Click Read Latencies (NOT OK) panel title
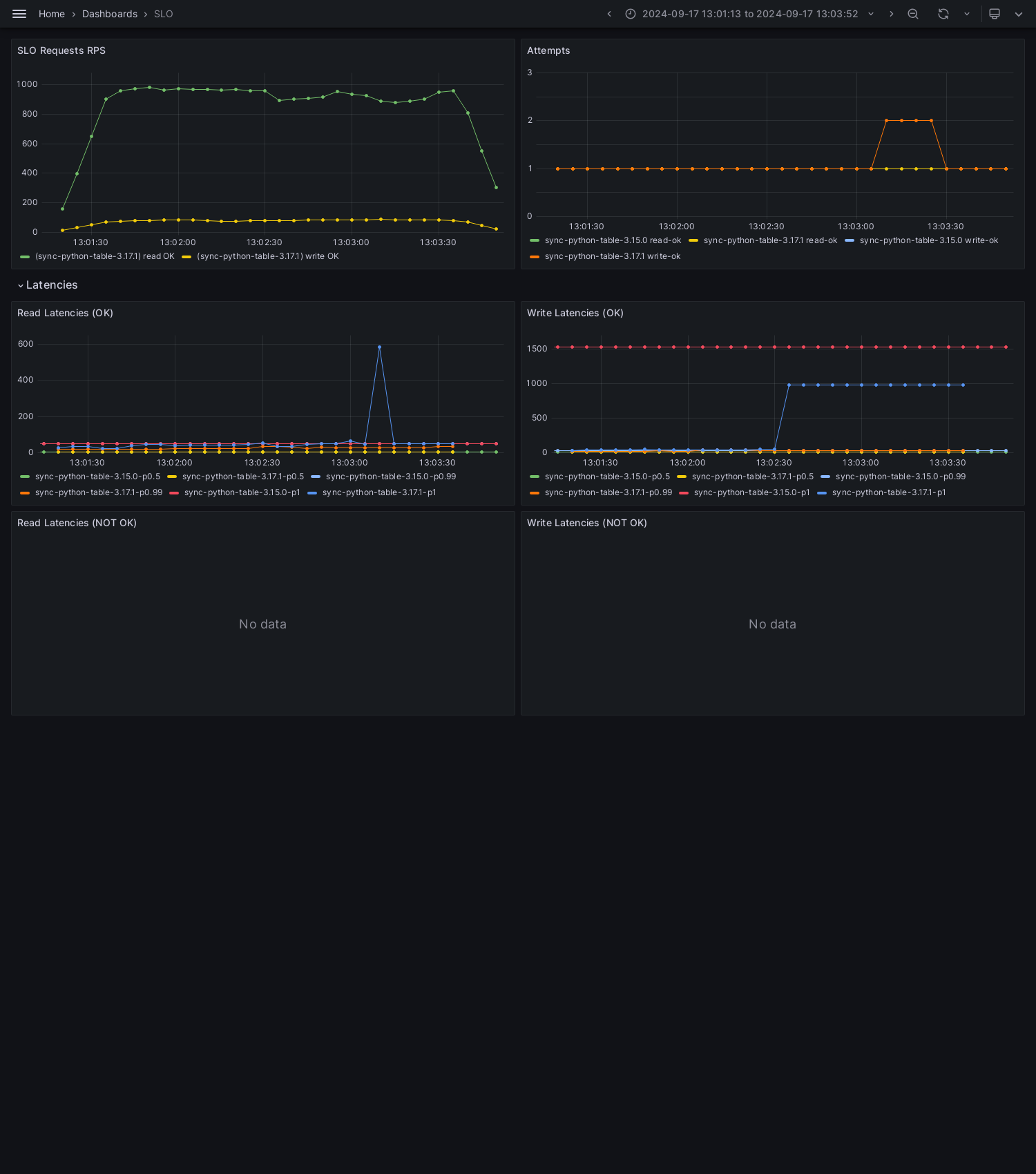 click(x=77, y=523)
